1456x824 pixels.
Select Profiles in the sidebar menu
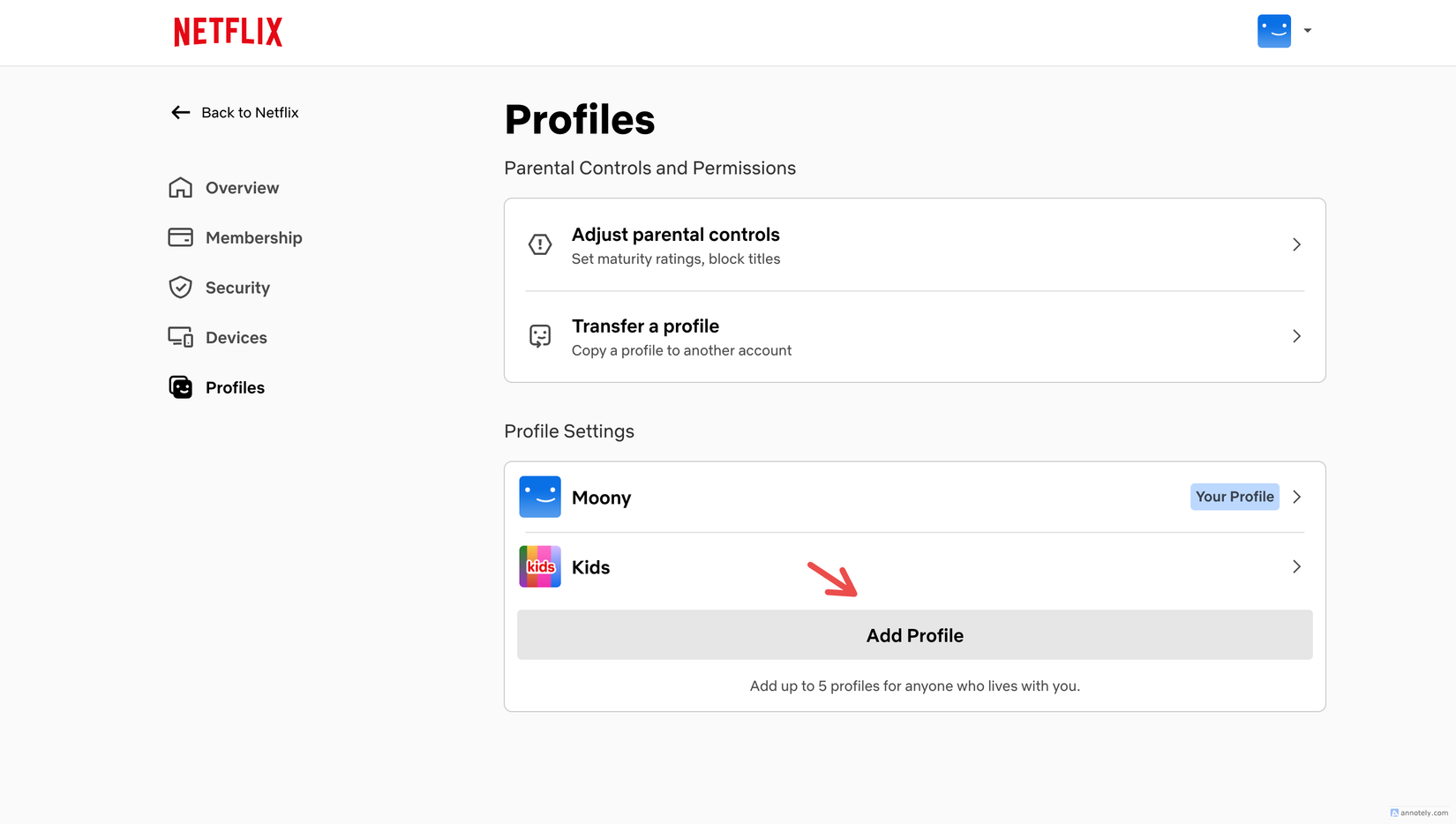(x=235, y=386)
